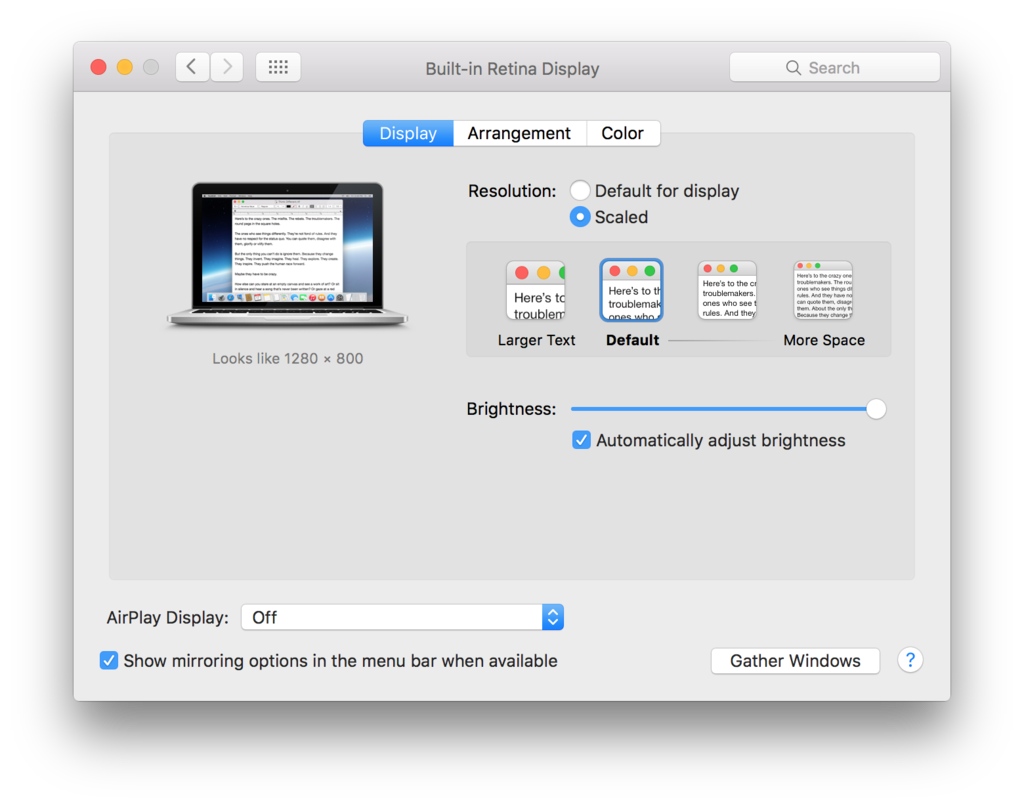
Task: Click the window title 'Built-in Retina Display'
Action: 512,69
